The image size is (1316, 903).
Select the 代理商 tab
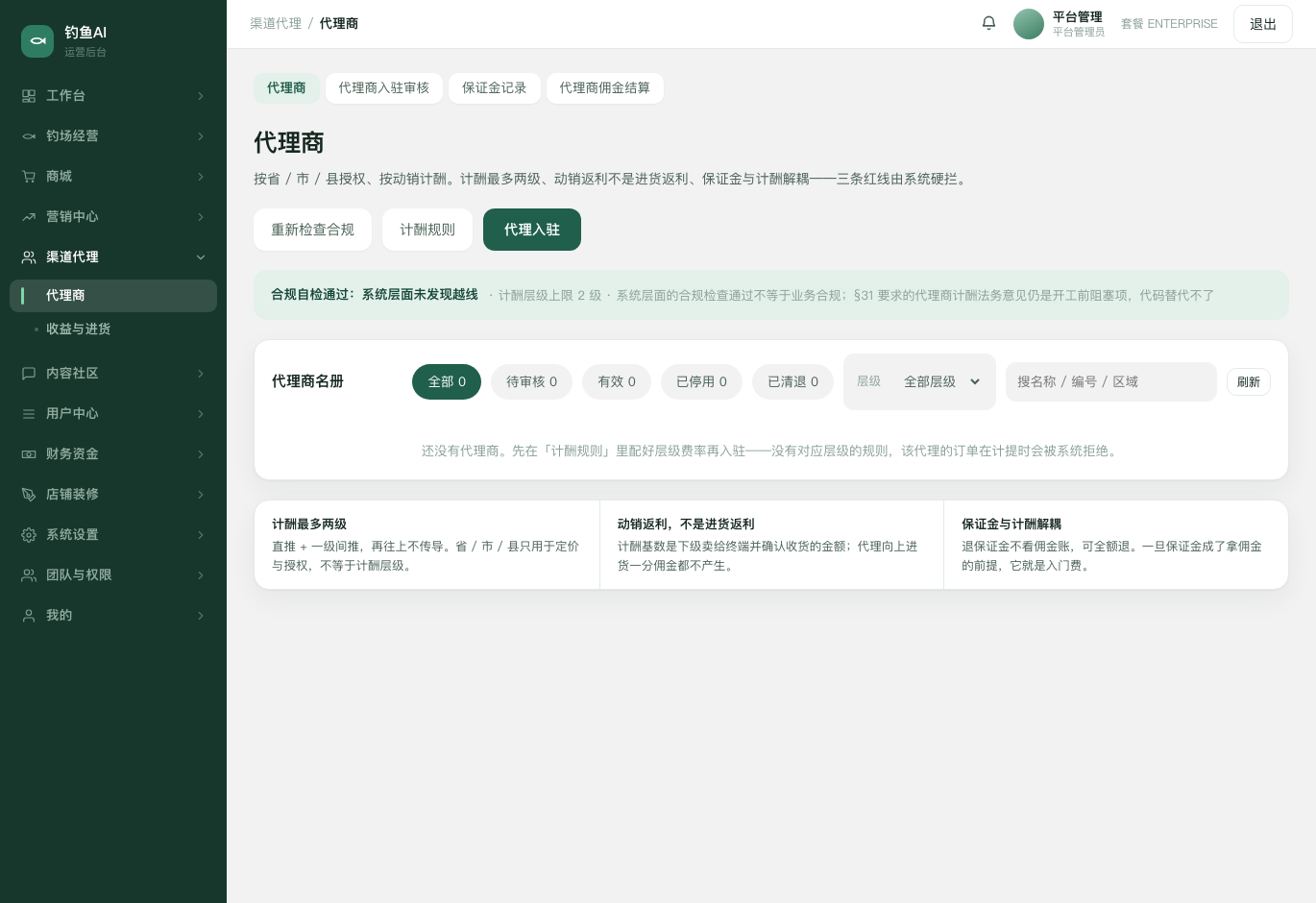click(x=286, y=88)
